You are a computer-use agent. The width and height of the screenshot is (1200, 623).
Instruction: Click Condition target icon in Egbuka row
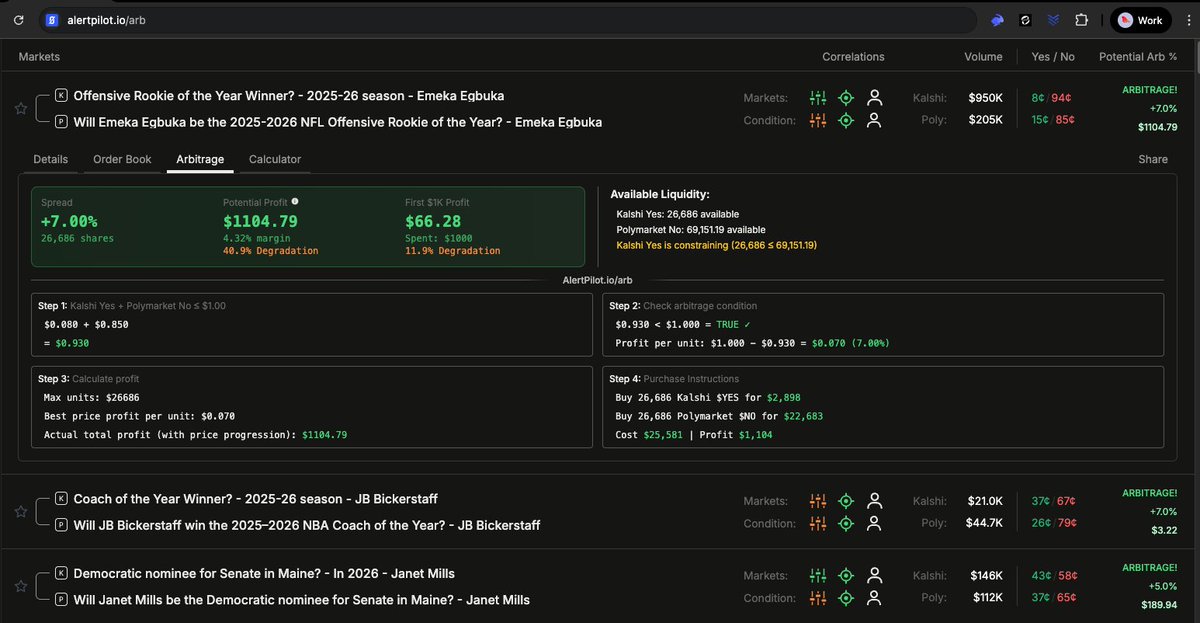click(846, 120)
